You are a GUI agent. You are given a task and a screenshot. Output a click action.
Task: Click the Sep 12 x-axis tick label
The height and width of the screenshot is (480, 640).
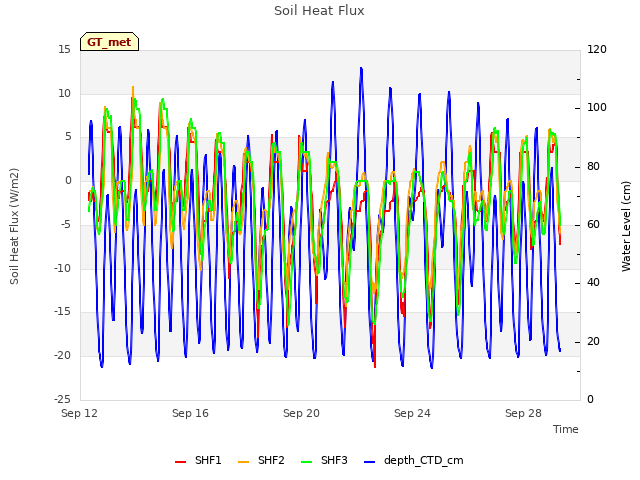80,413
